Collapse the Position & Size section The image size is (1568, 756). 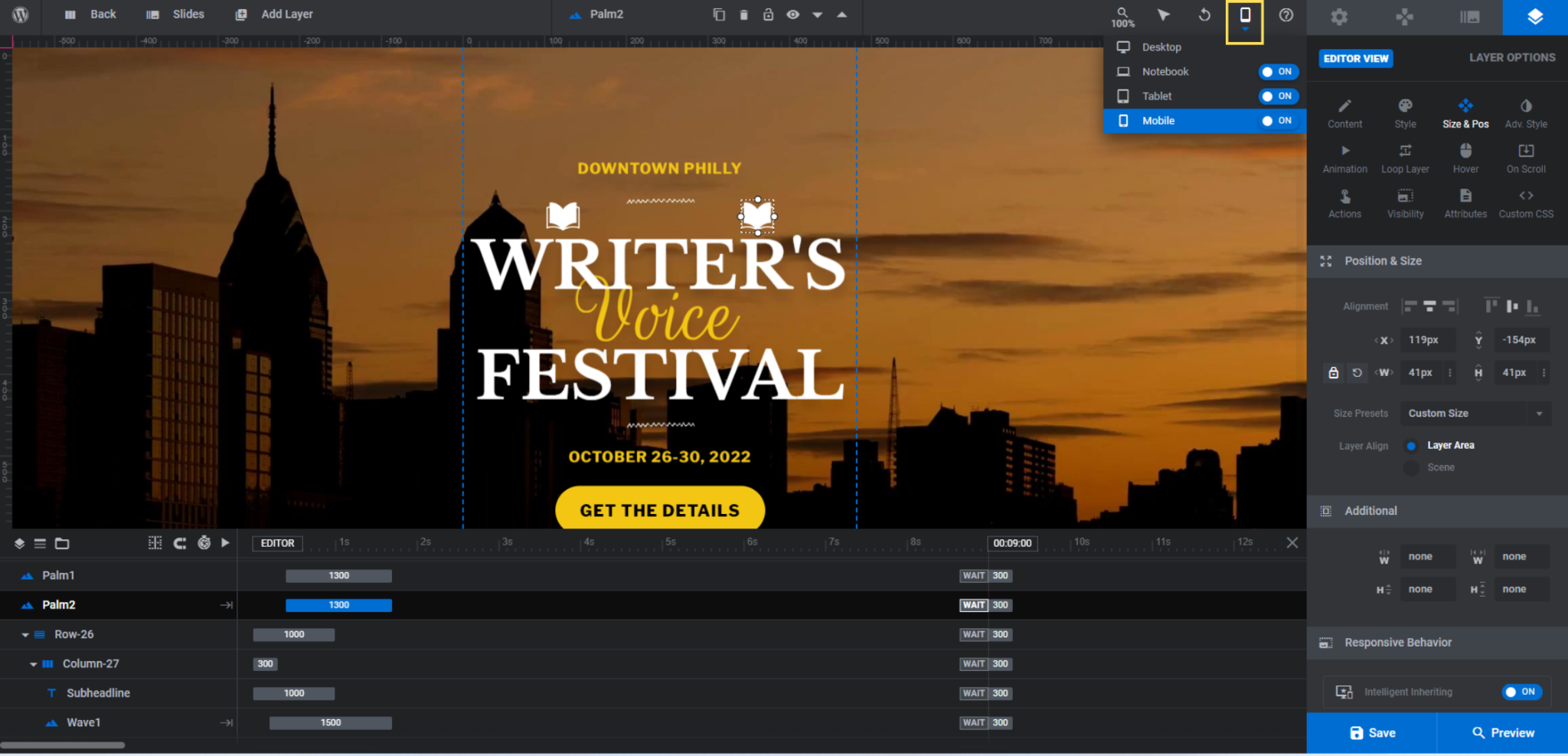(1437, 261)
